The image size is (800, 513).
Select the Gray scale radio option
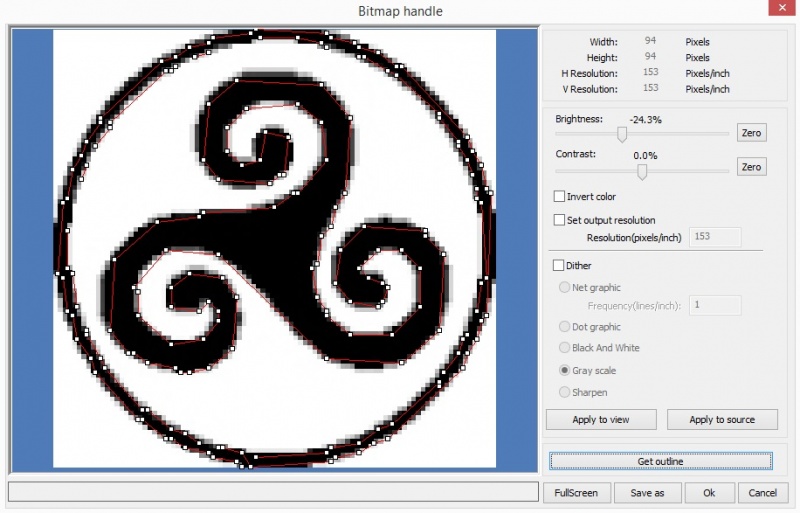(564, 370)
